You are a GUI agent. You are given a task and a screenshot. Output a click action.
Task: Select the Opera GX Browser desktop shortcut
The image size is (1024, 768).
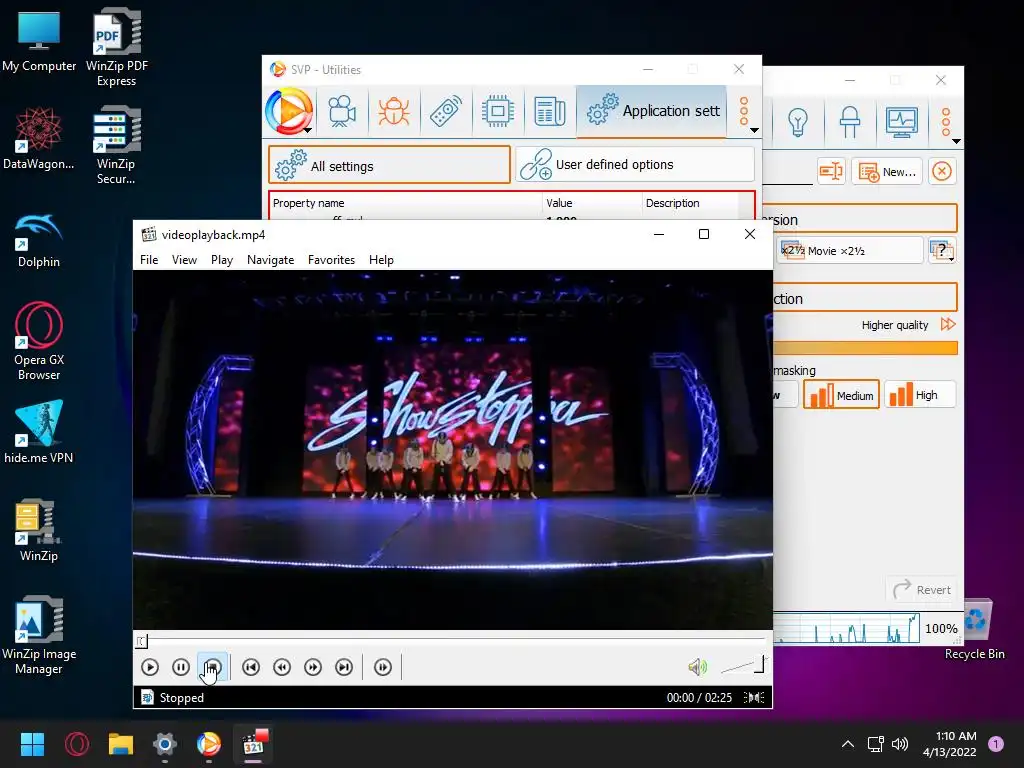[x=39, y=341]
